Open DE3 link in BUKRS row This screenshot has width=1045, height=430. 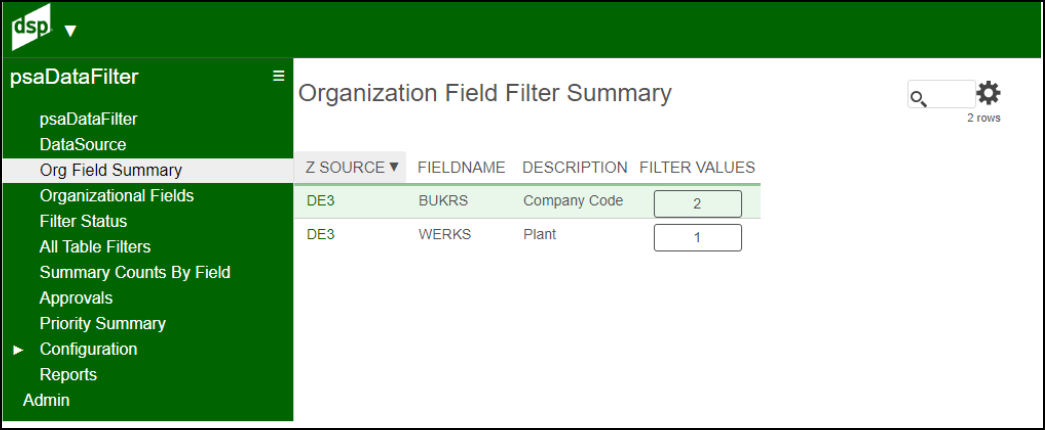(321, 201)
